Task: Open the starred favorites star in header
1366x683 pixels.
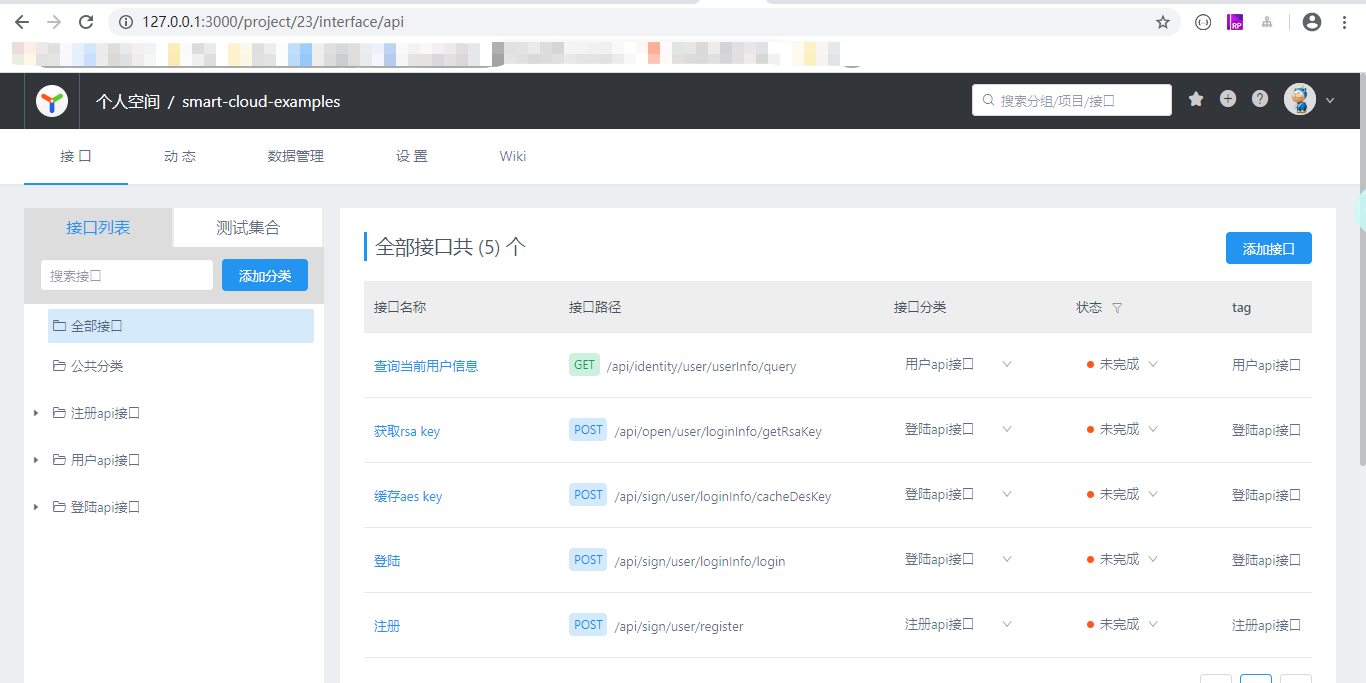Action: point(1196,99)
